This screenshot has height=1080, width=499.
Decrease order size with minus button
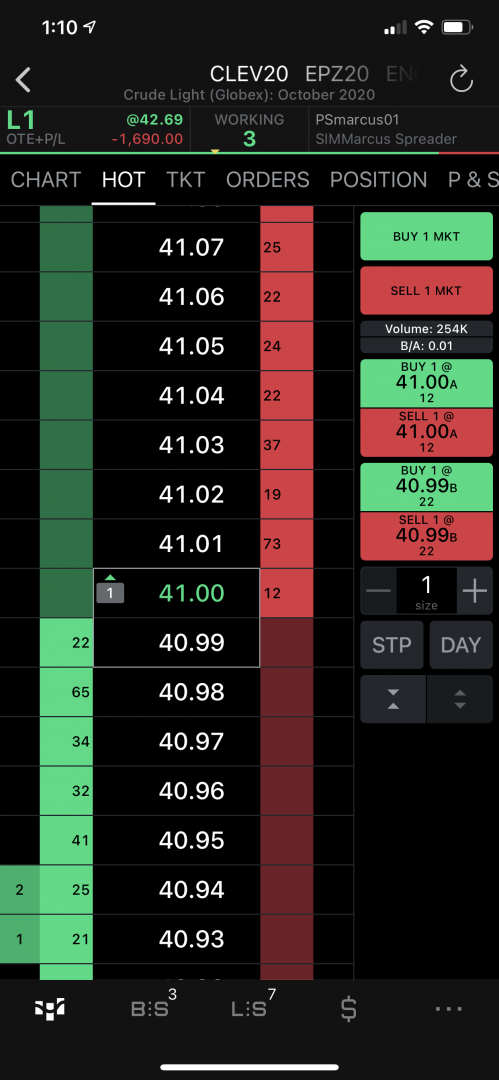[378, 590]
